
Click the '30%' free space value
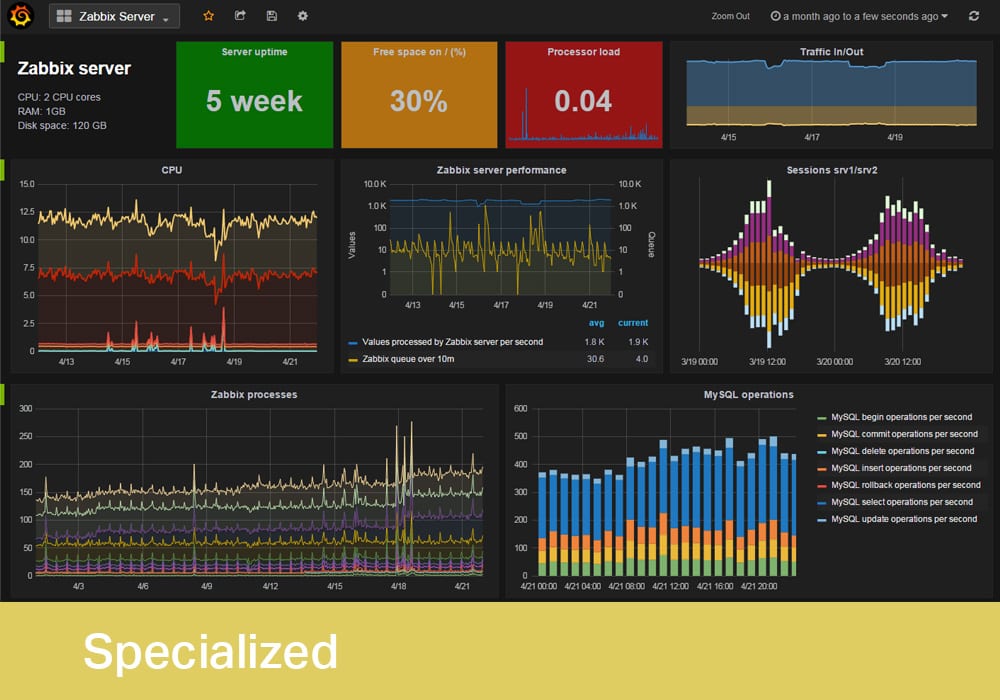coord(418,101)
